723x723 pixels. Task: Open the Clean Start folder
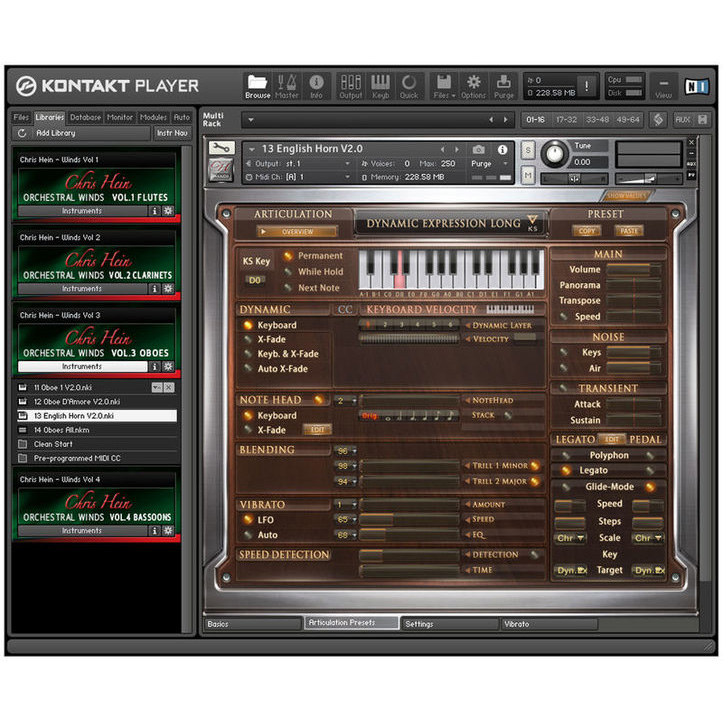point(97,444)
